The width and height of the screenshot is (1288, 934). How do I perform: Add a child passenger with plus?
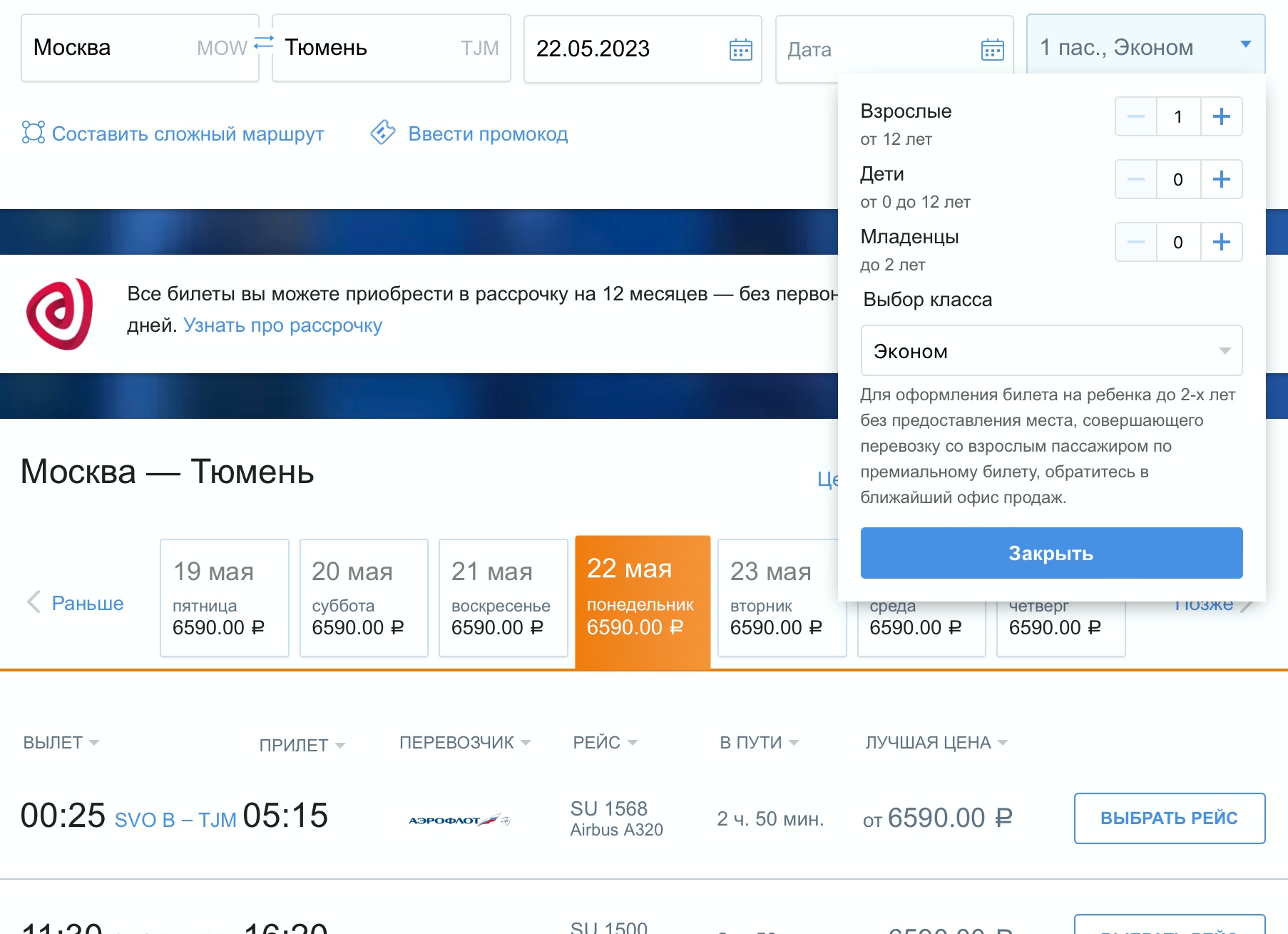point(1221,179)
